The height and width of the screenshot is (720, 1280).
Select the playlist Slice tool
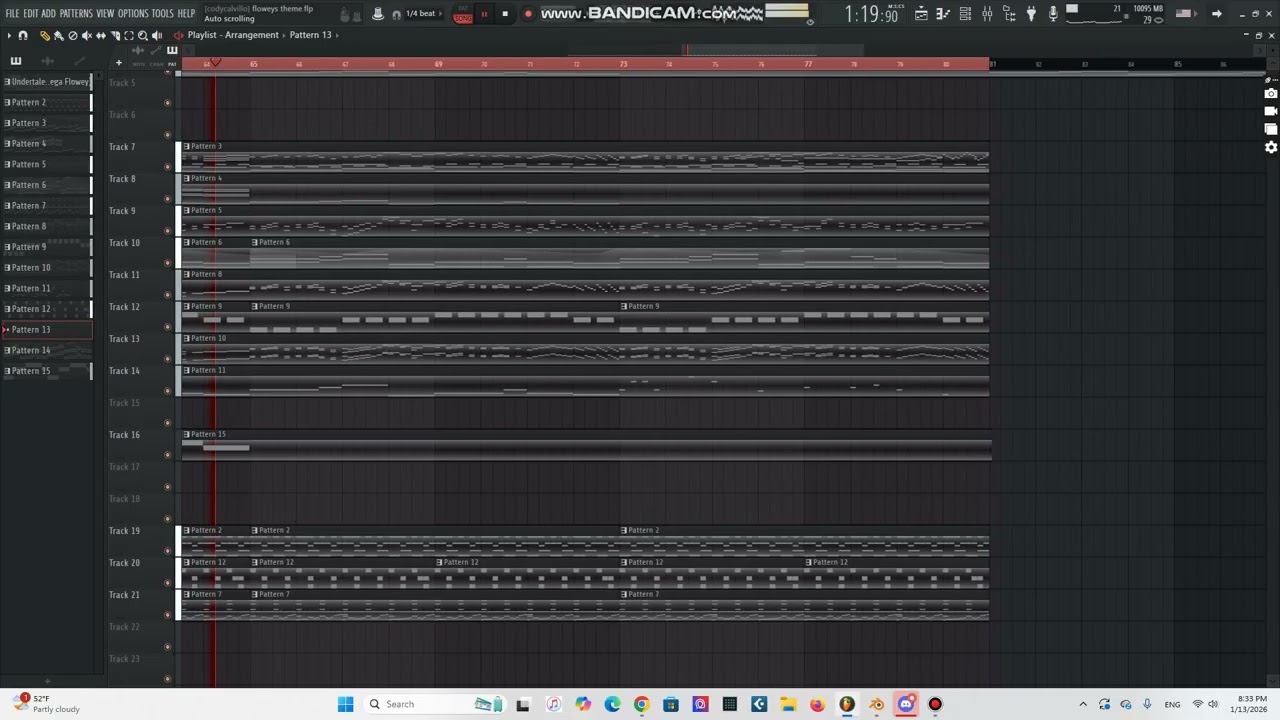pos(114,35)
